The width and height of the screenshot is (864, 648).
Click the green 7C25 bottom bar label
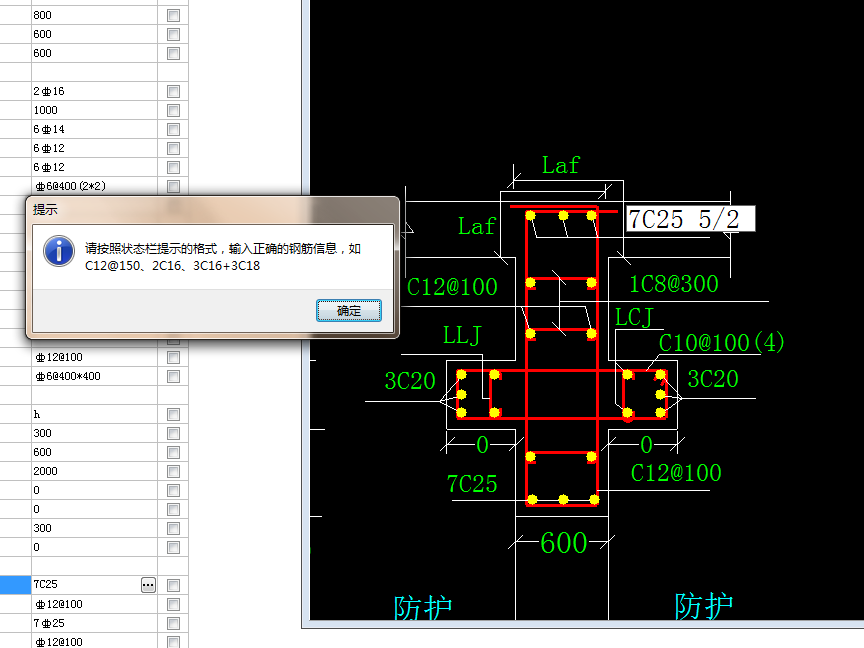click(472, 484)
